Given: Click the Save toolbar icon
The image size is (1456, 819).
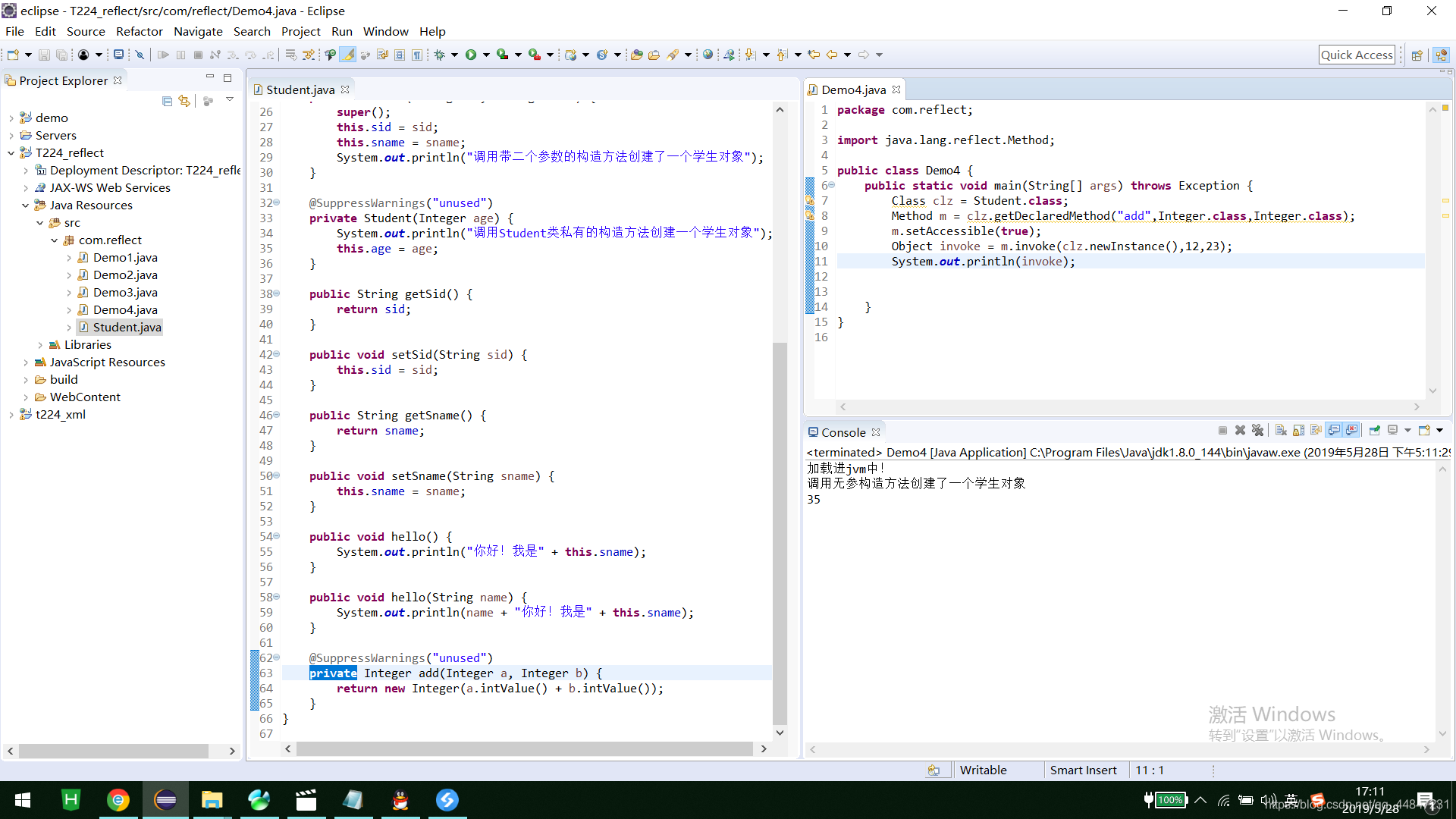Looking at the screenshot, I should 44,55.
